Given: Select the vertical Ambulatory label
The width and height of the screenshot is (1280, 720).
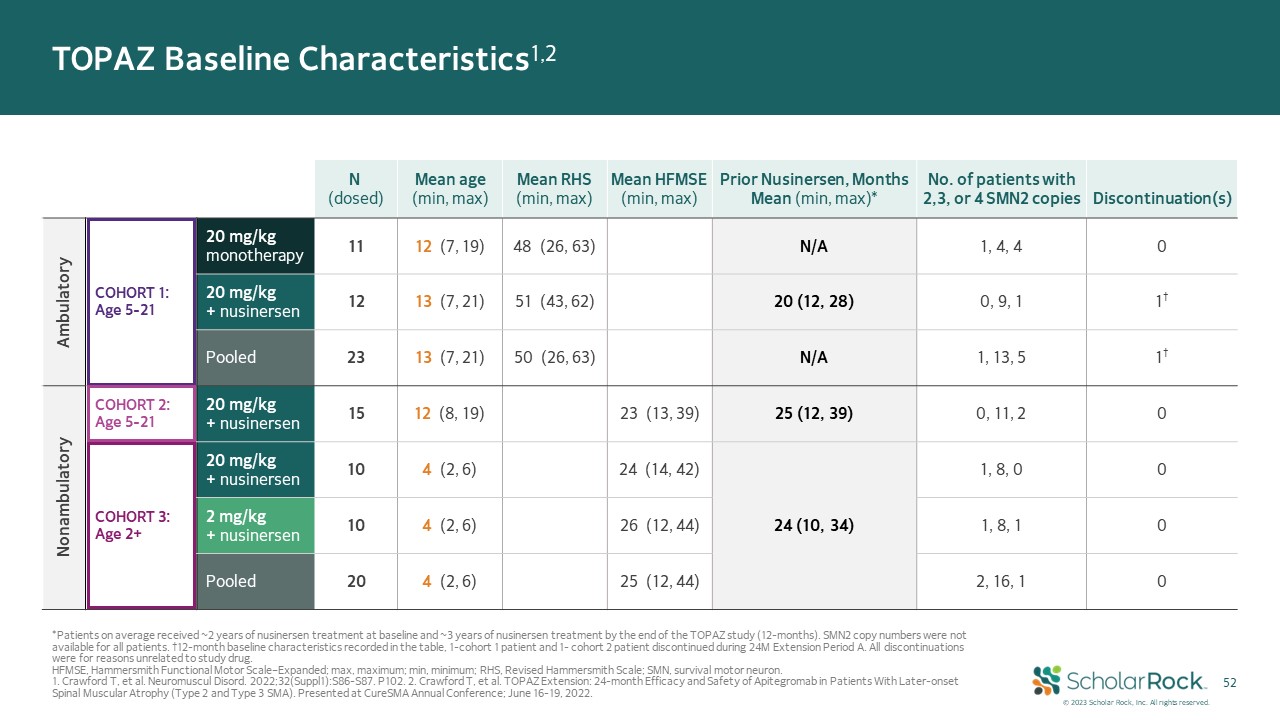Looking at the screenshot, I should coord(65,302).
